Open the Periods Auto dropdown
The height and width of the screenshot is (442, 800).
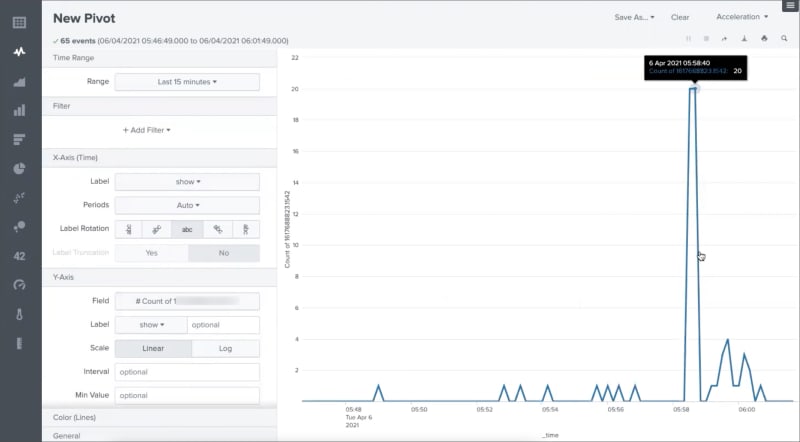187,205
